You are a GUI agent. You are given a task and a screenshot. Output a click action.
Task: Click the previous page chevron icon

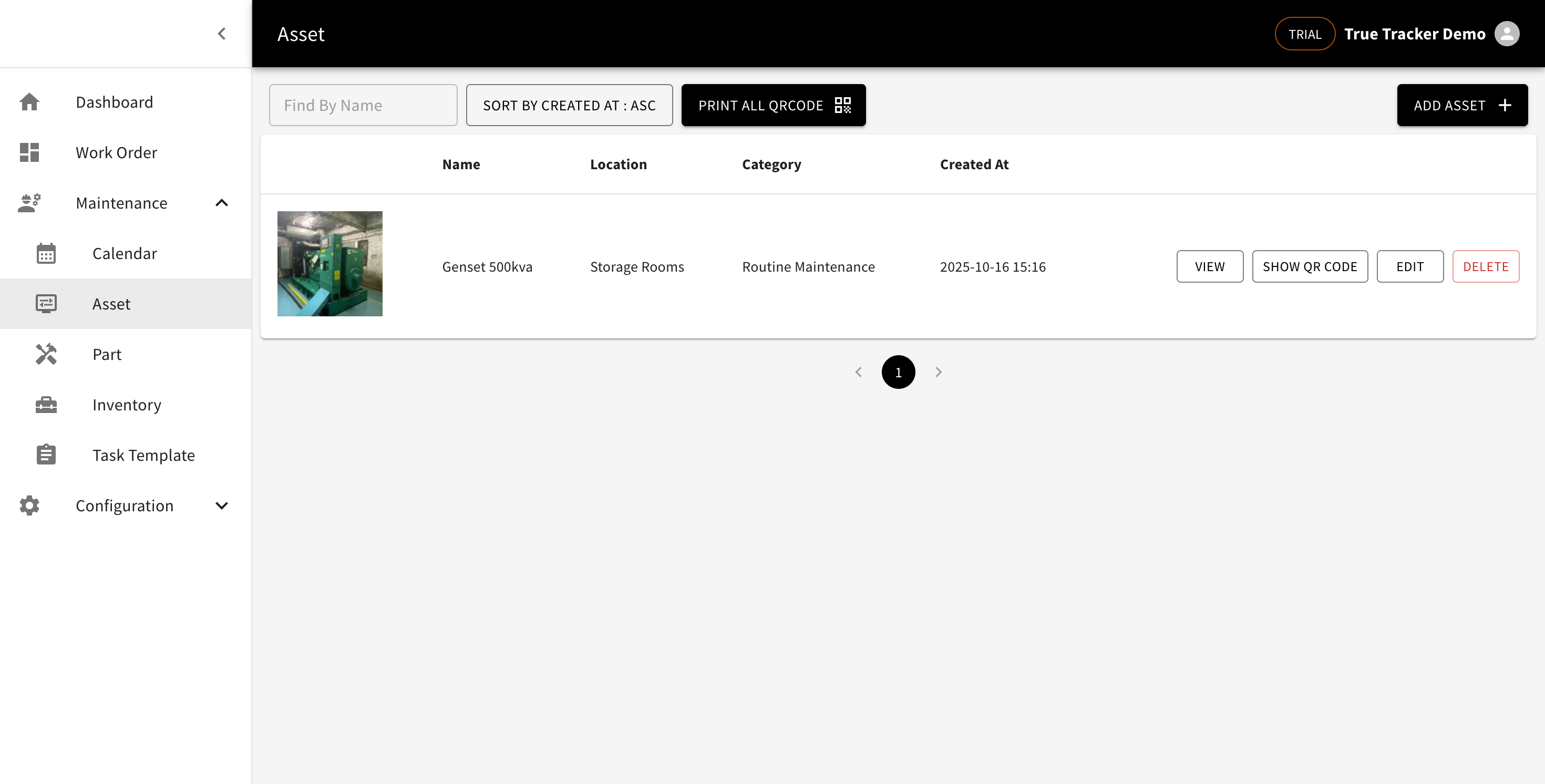859,372
